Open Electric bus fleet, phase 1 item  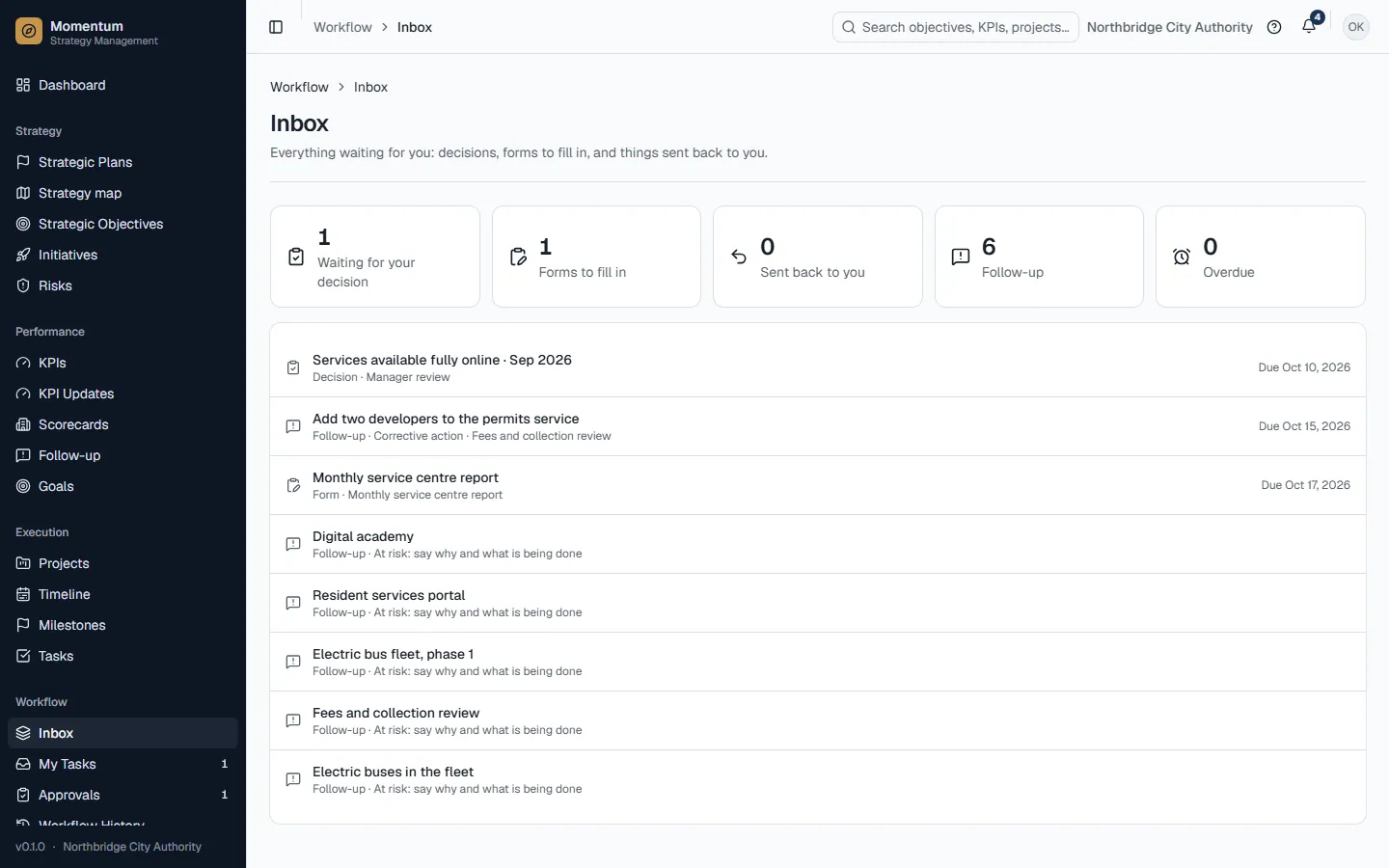click(818, 662)
